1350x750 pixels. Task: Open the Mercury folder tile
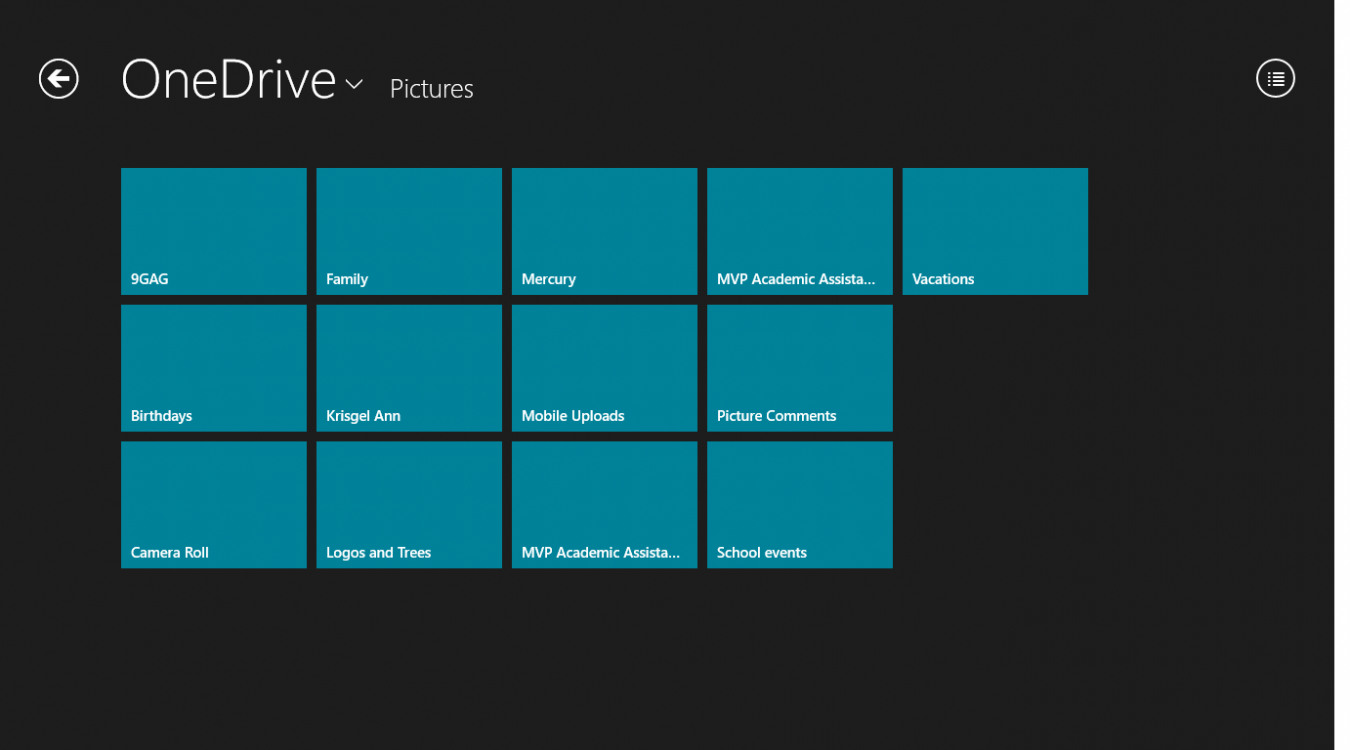pos(604,231)
